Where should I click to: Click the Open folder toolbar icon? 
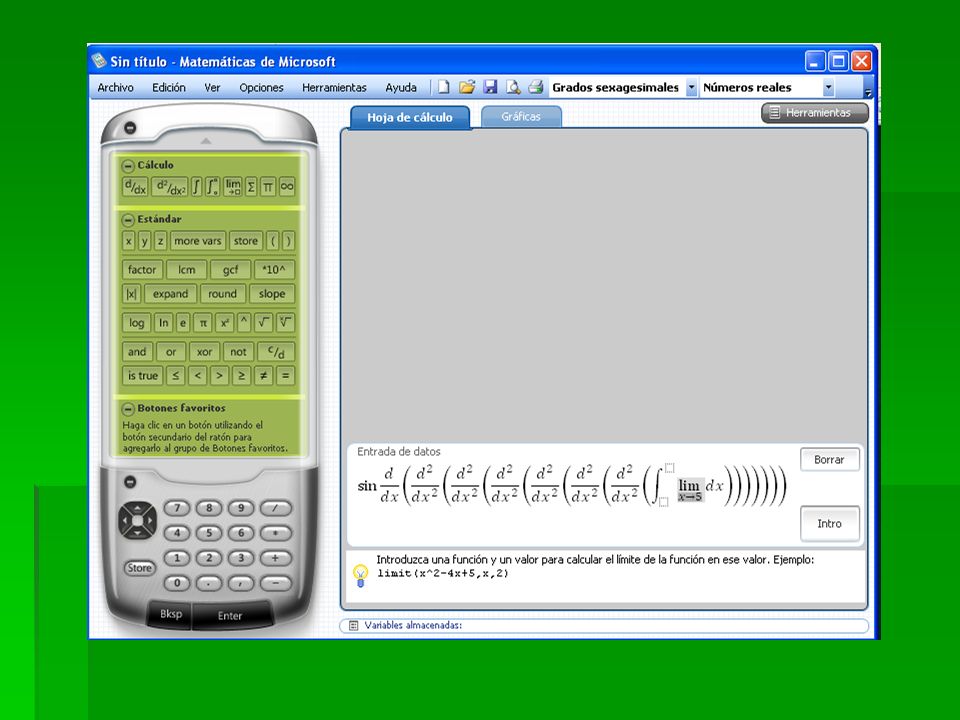467,87
